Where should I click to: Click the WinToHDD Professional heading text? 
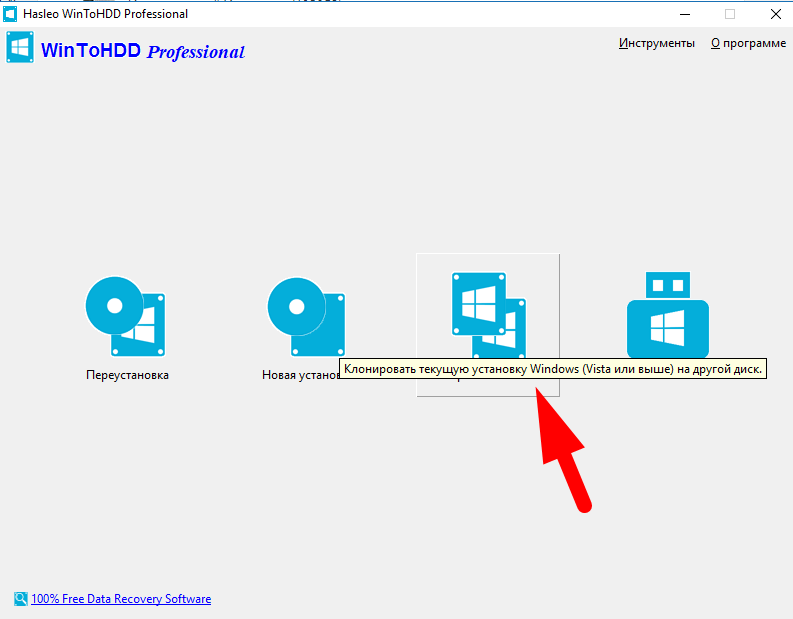pos(143,51)
